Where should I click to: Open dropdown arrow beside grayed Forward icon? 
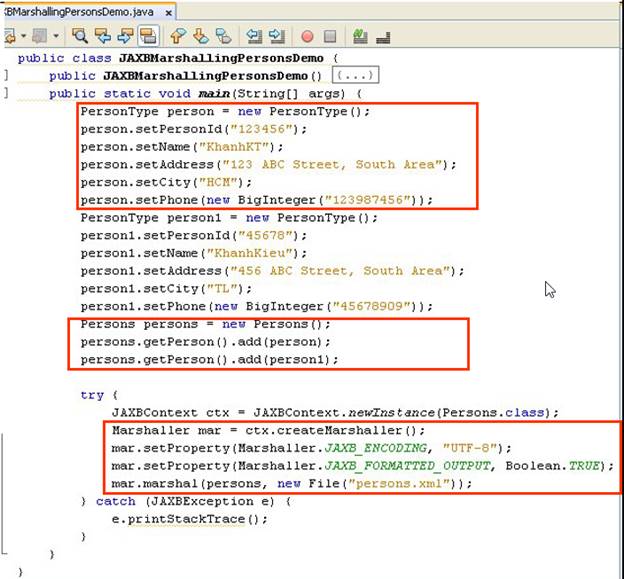[x=56, y=36]
